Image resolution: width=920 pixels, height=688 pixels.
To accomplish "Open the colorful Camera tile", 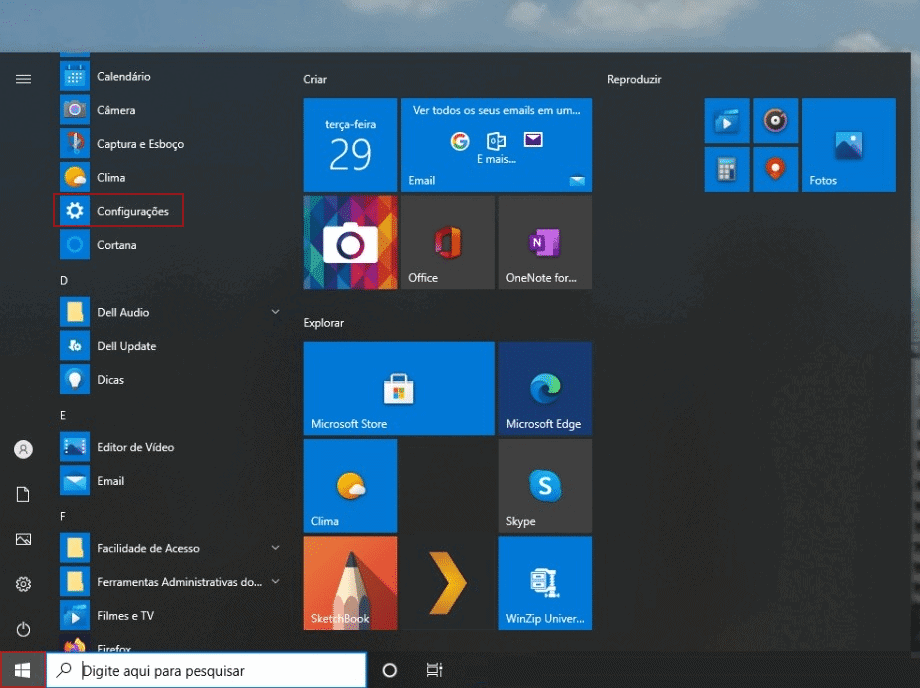I will 350,242.
